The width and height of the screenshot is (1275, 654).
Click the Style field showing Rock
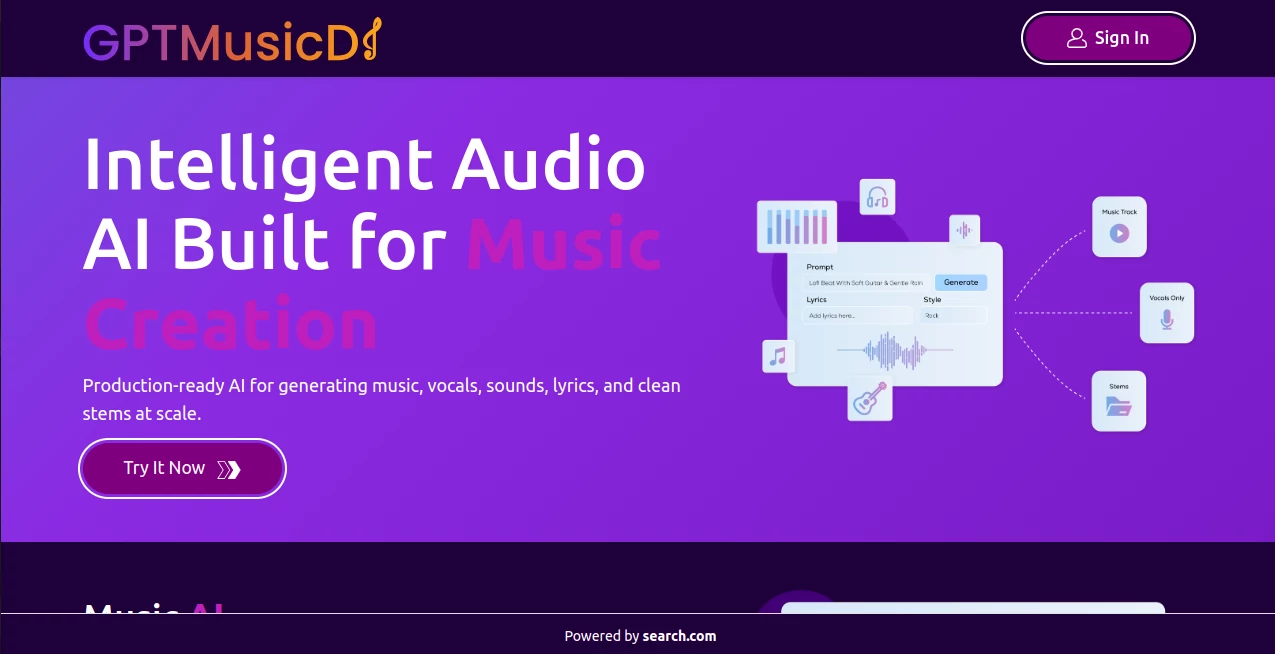[x=954, y=315]
